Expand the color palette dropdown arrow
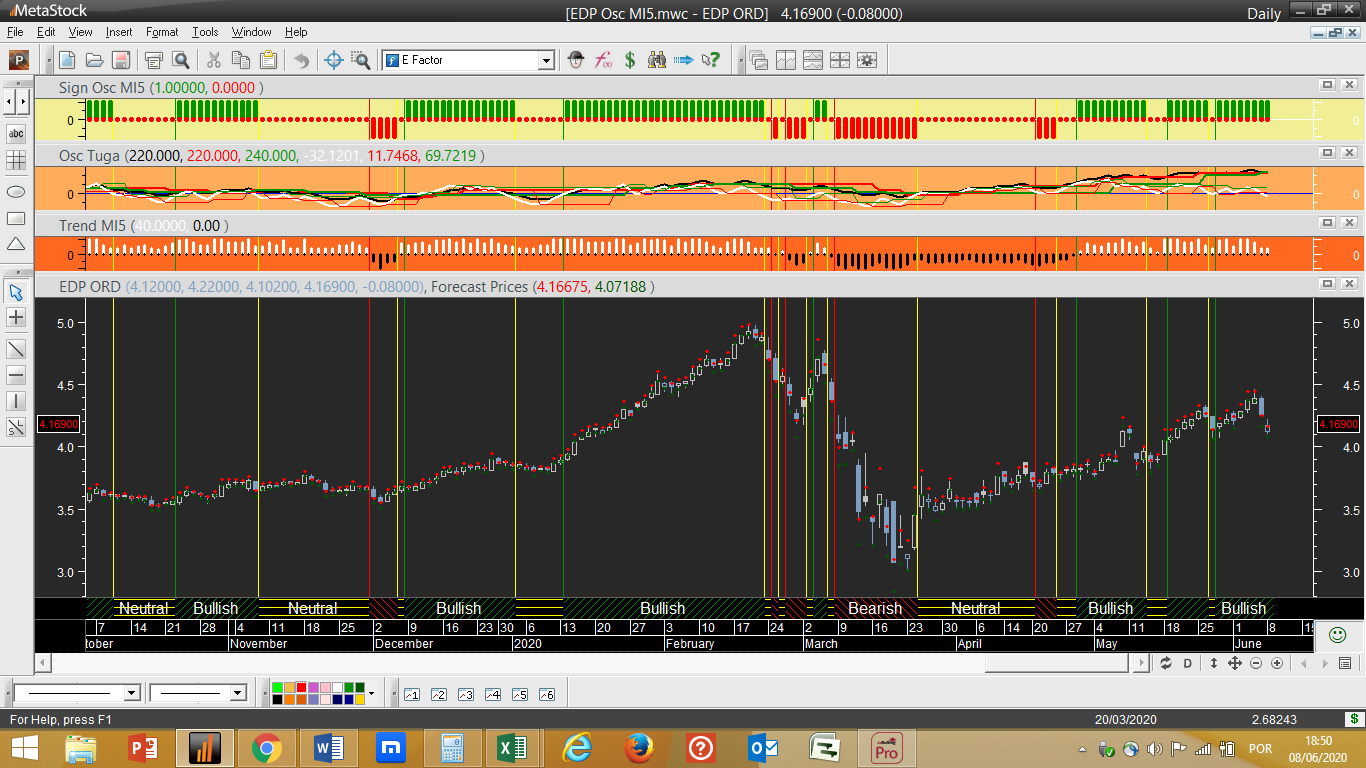This screenshot has width=1366, height=768. pos(371,693)
